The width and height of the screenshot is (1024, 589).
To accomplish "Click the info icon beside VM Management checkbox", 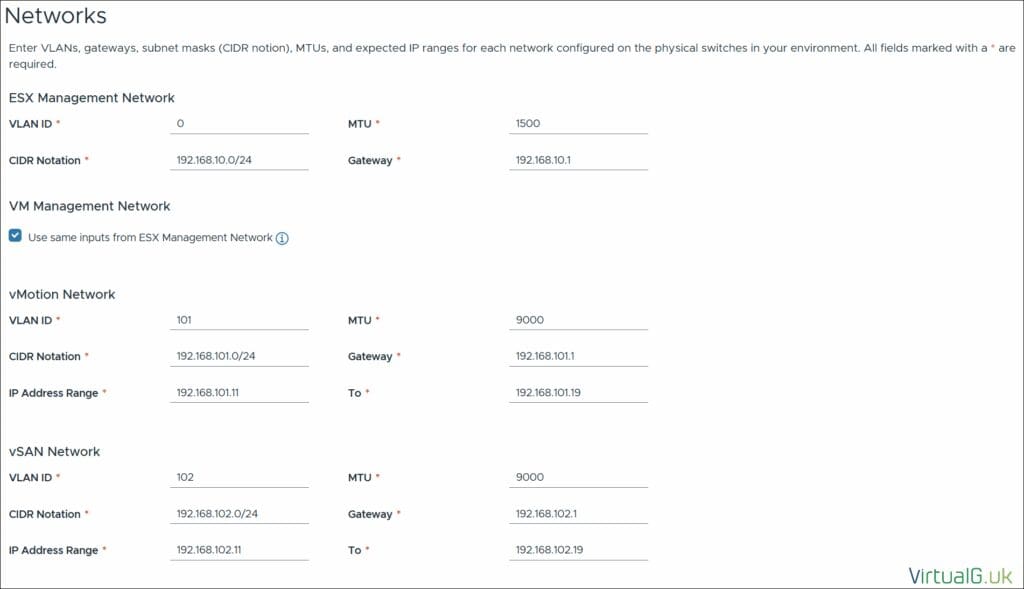I will [282, 238].
